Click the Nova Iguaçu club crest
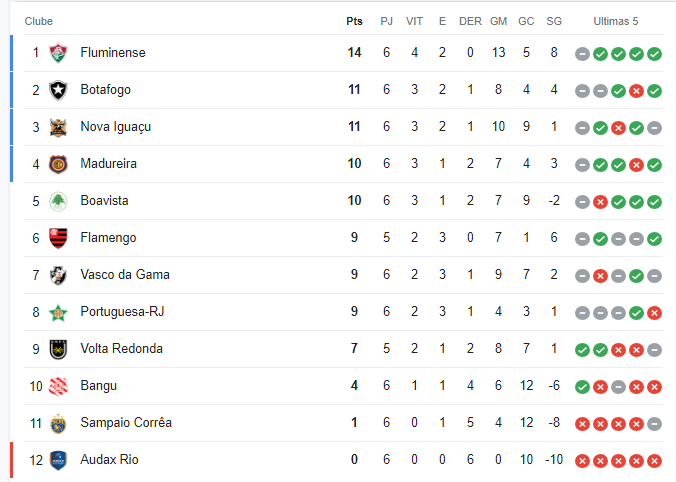 point(58,127)
